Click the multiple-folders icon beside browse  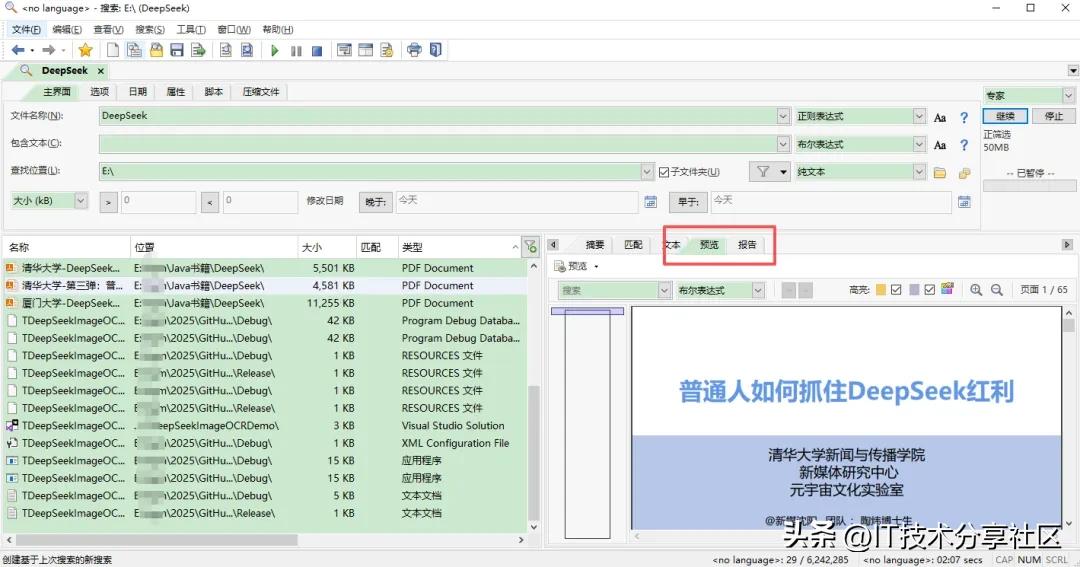(964, 173)
